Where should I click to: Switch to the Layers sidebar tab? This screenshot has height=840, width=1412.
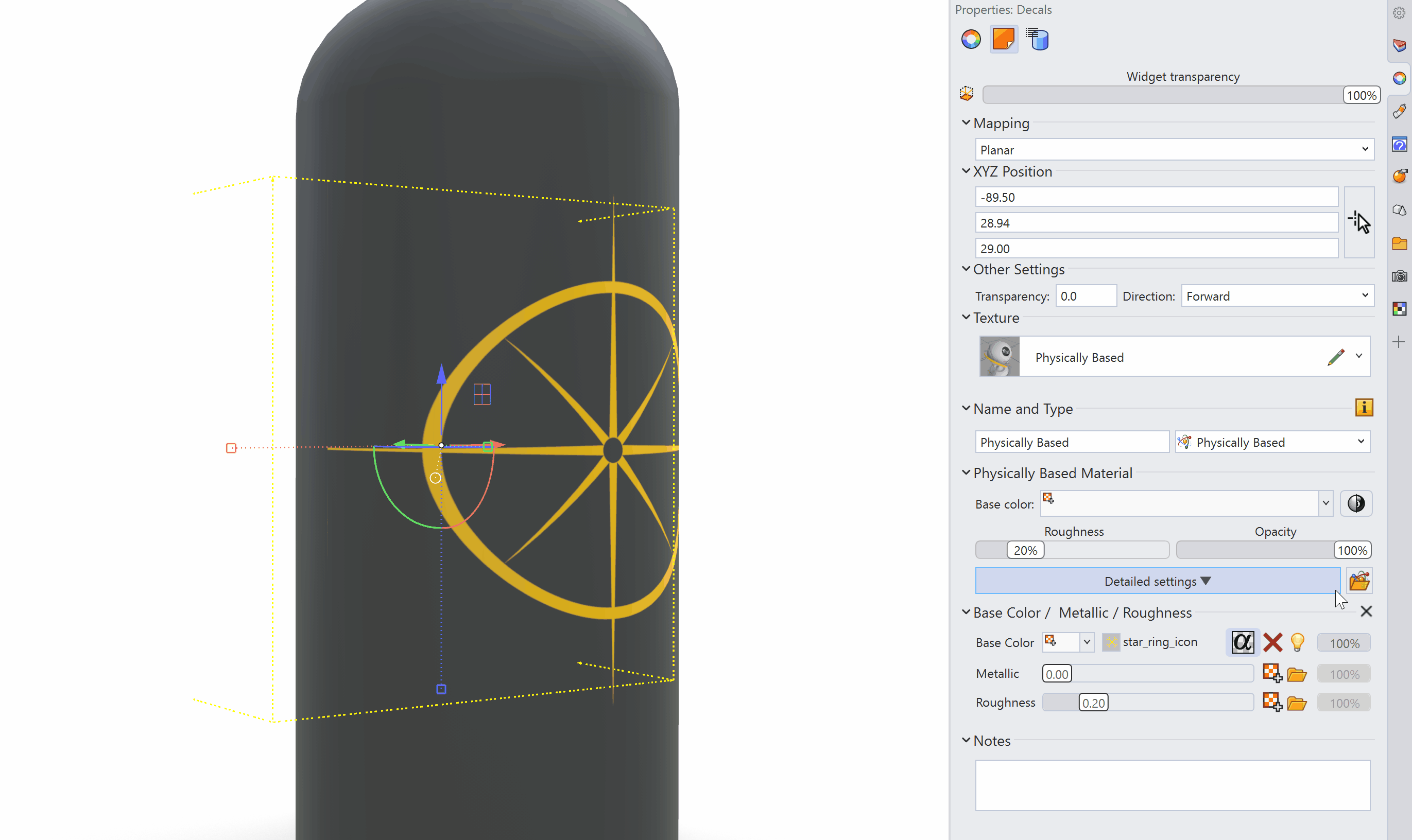click(1400, 45)
